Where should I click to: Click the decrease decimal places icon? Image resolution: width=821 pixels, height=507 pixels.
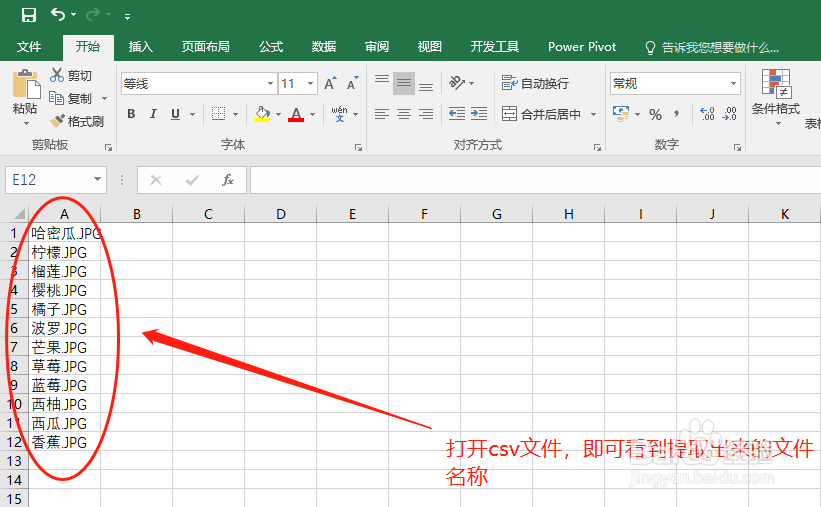point(729,114)
